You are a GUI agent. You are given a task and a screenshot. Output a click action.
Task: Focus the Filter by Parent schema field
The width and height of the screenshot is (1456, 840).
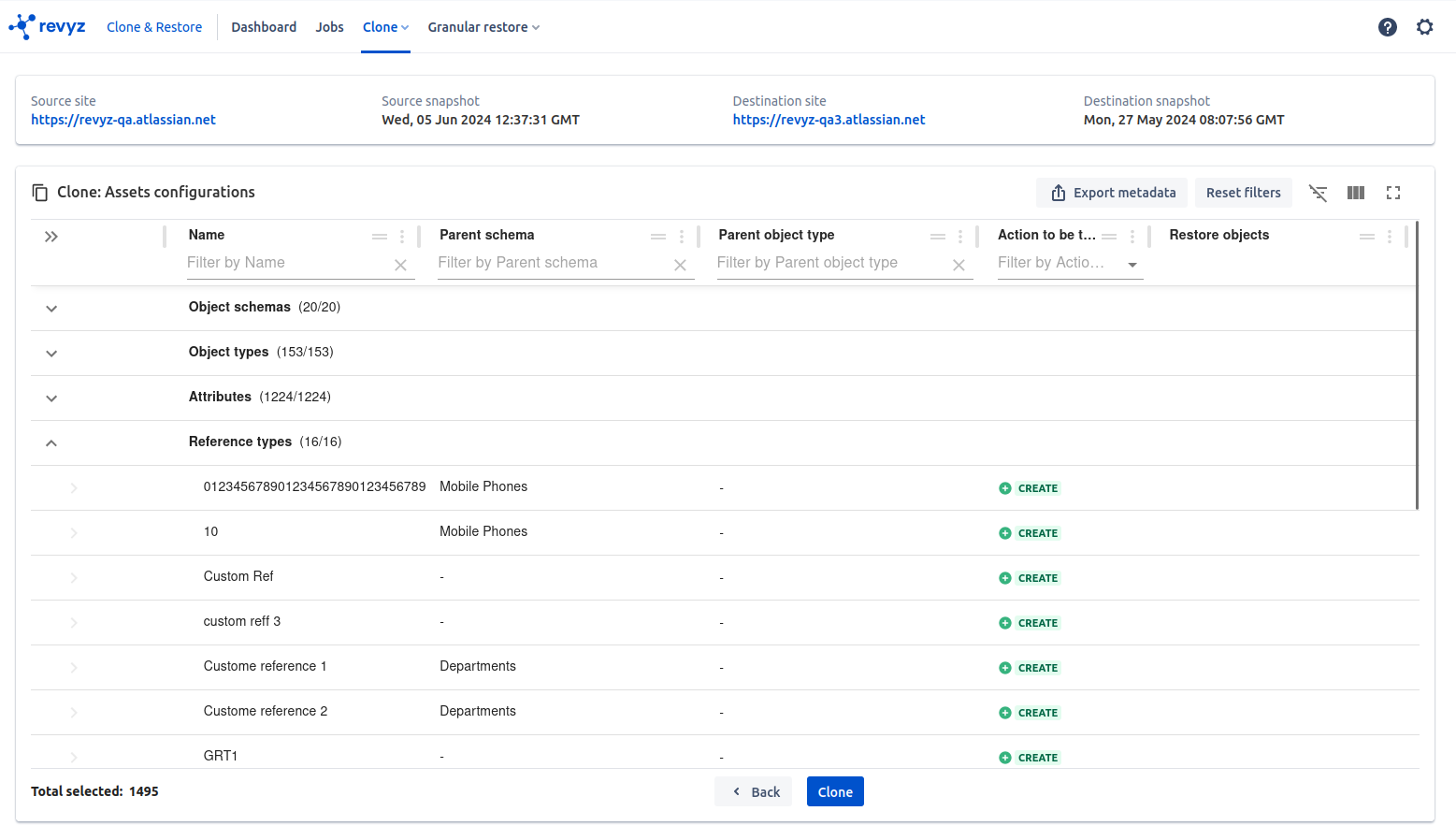click(x=554, y=264)
